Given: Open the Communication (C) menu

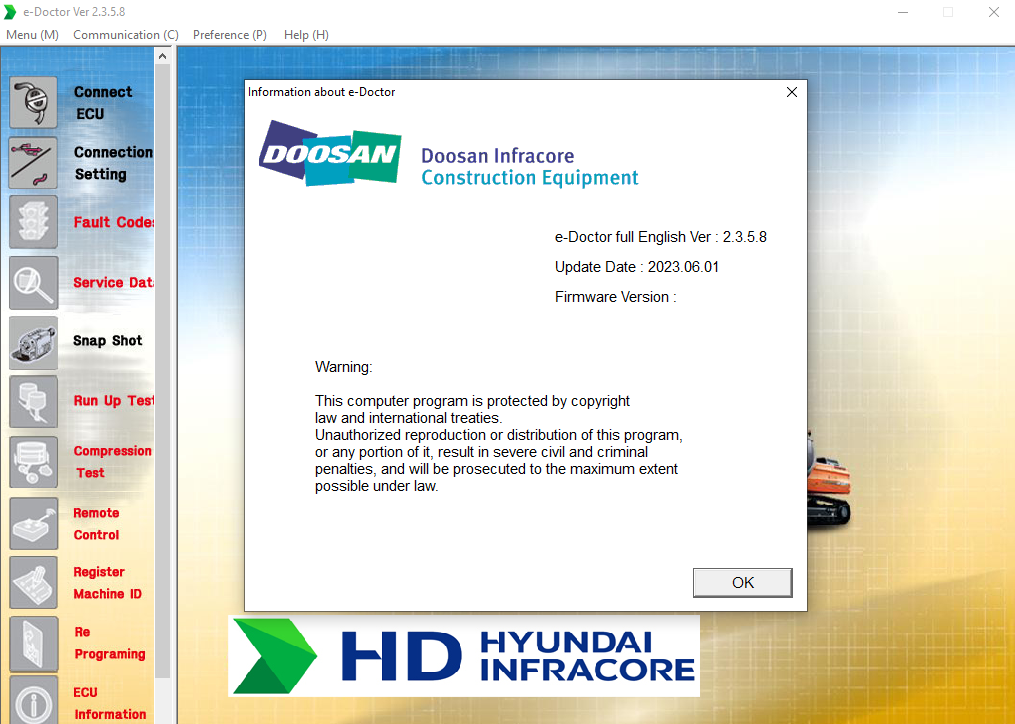Looking at the screenshot, I should [x=126, y=35].
